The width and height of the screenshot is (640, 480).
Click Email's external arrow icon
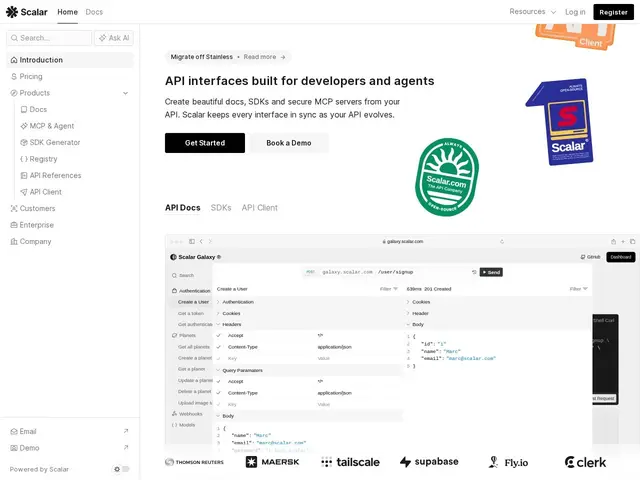[126, 431]
